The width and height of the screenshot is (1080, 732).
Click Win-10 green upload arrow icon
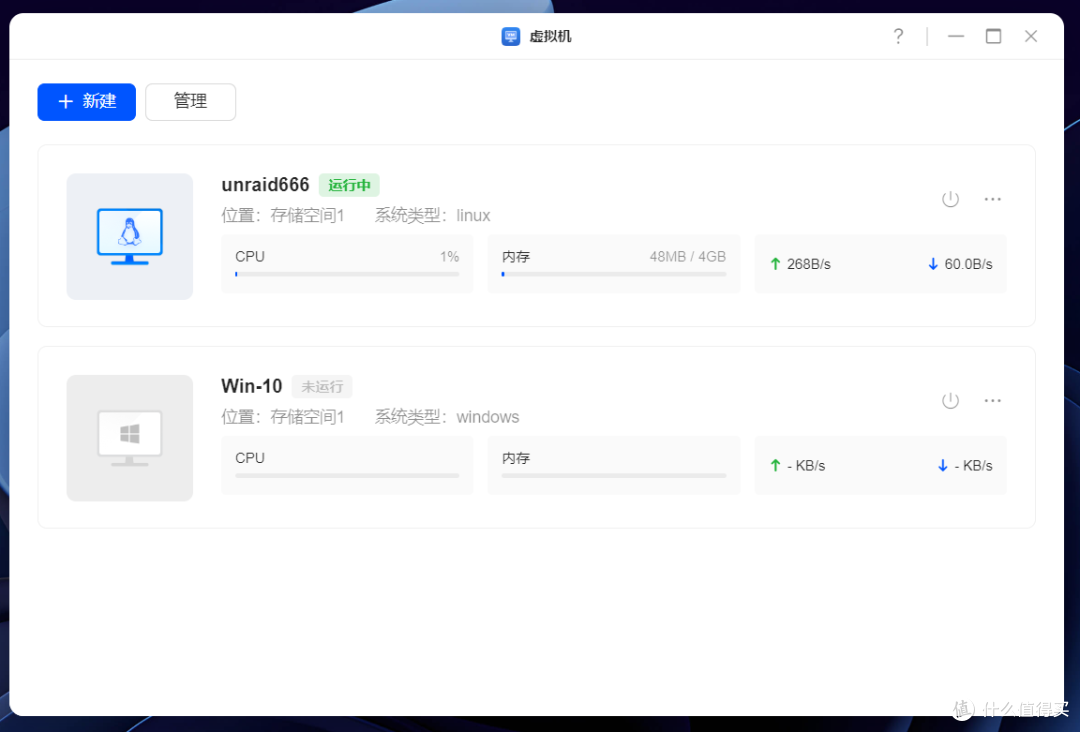(775, 466)
